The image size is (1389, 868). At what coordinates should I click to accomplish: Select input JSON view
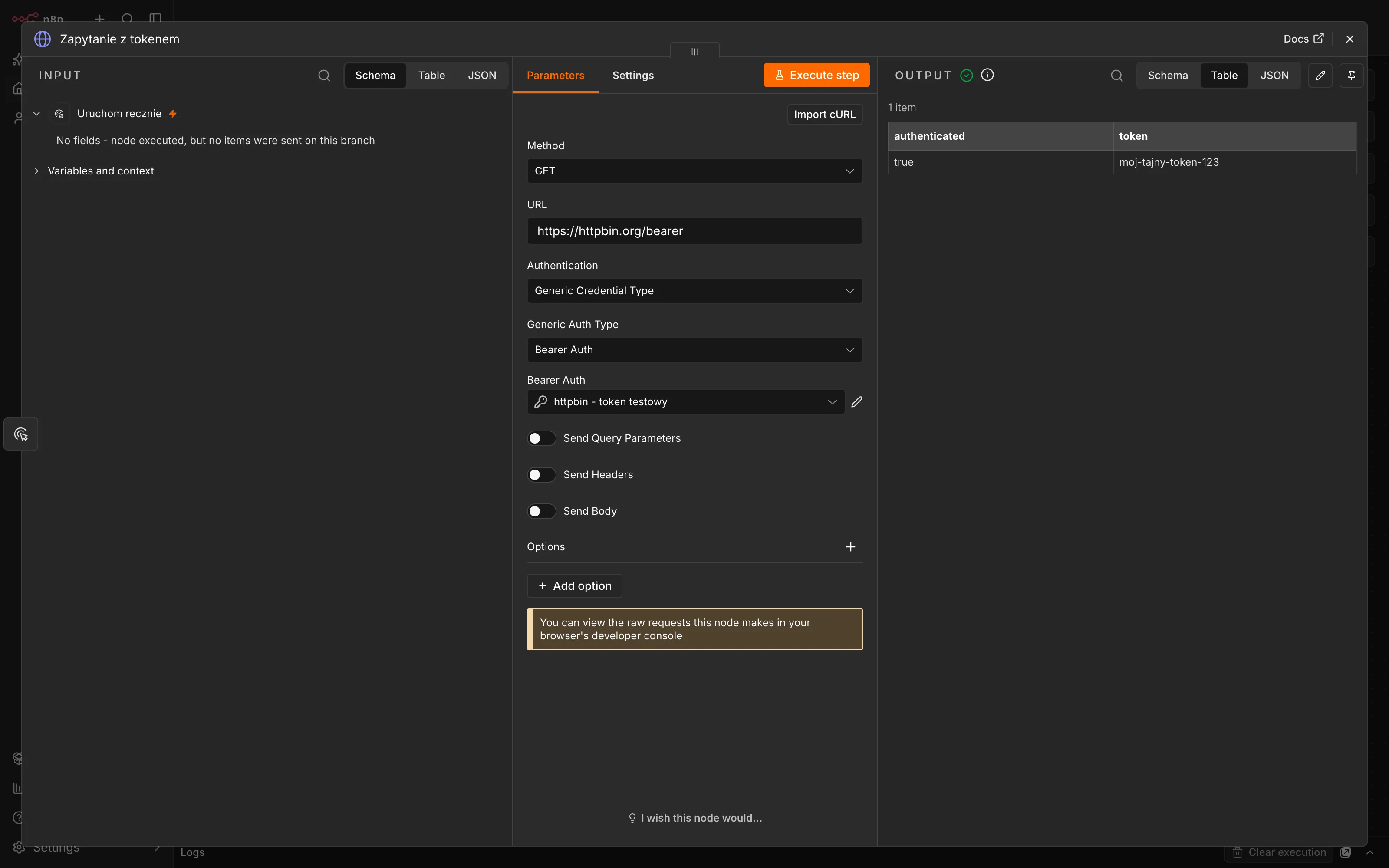click(x=481, y=75)
